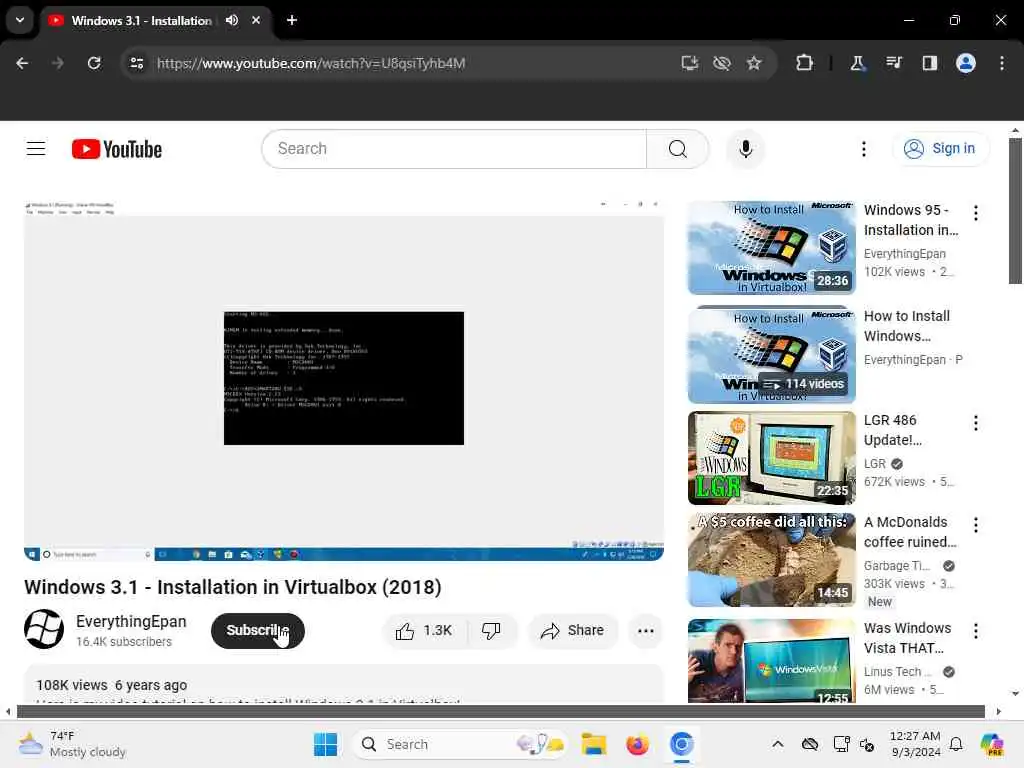Open How to Install Windows playlist title
The height and width of the screenshot is (768, 1024).
pos(906,326)
